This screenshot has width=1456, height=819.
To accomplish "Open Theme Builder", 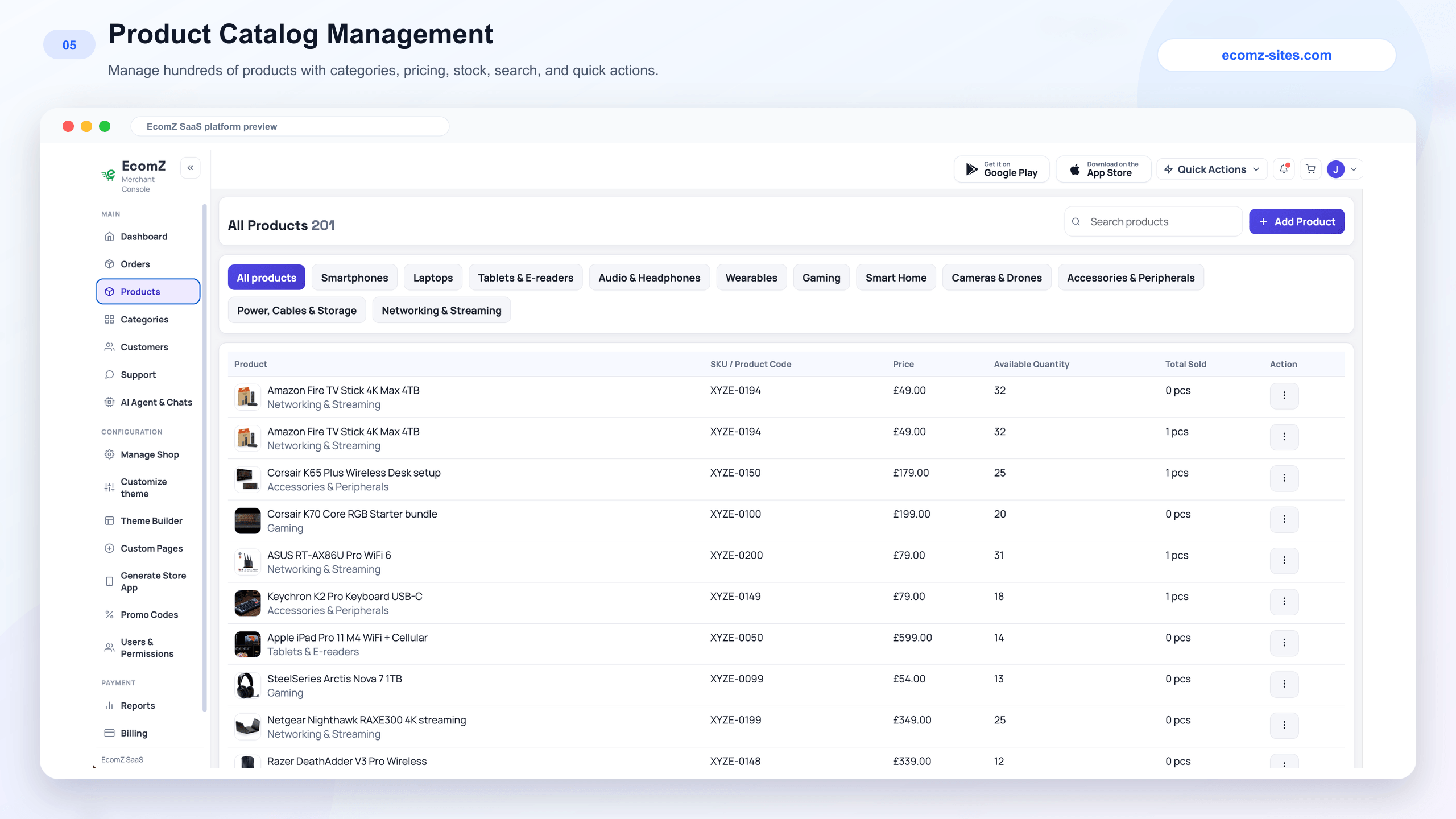I will [x=148, y=521].
